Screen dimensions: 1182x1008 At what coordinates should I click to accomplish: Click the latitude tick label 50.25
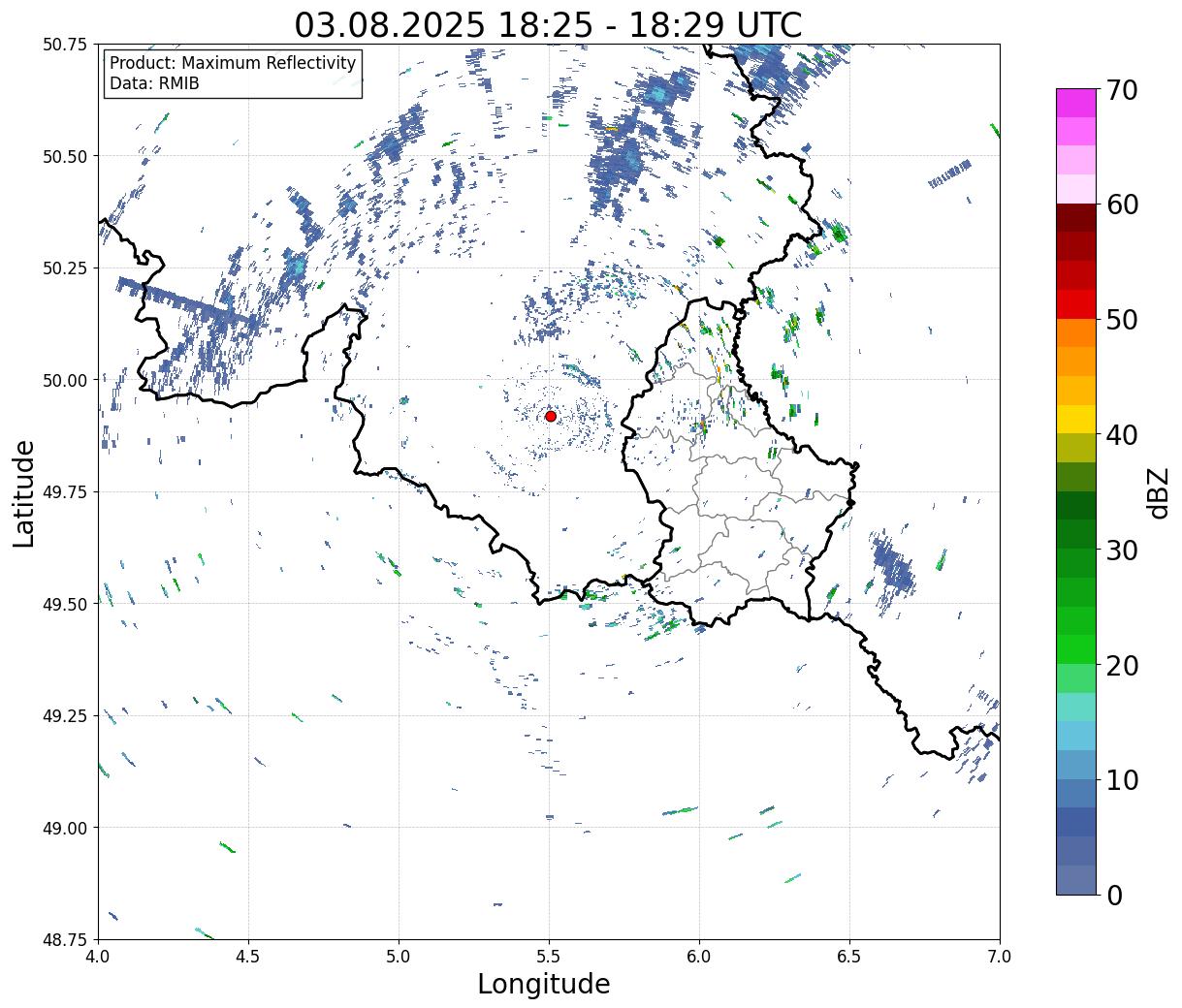65,268
